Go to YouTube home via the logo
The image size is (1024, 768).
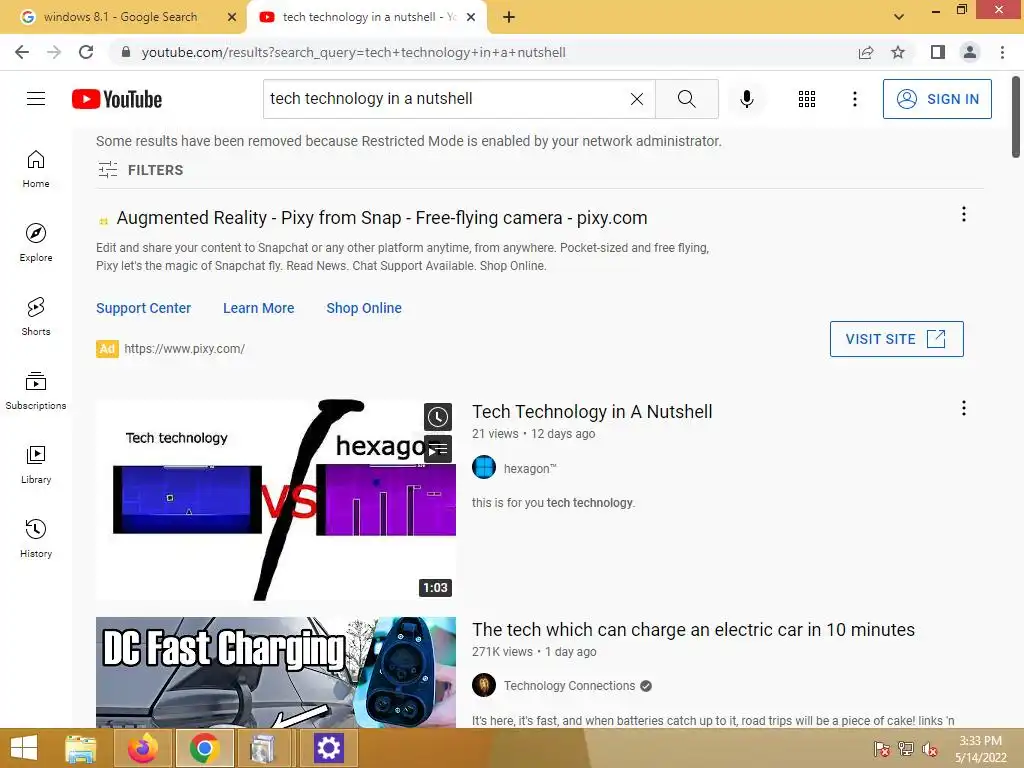pyautogui.click(x=117, y=99)
